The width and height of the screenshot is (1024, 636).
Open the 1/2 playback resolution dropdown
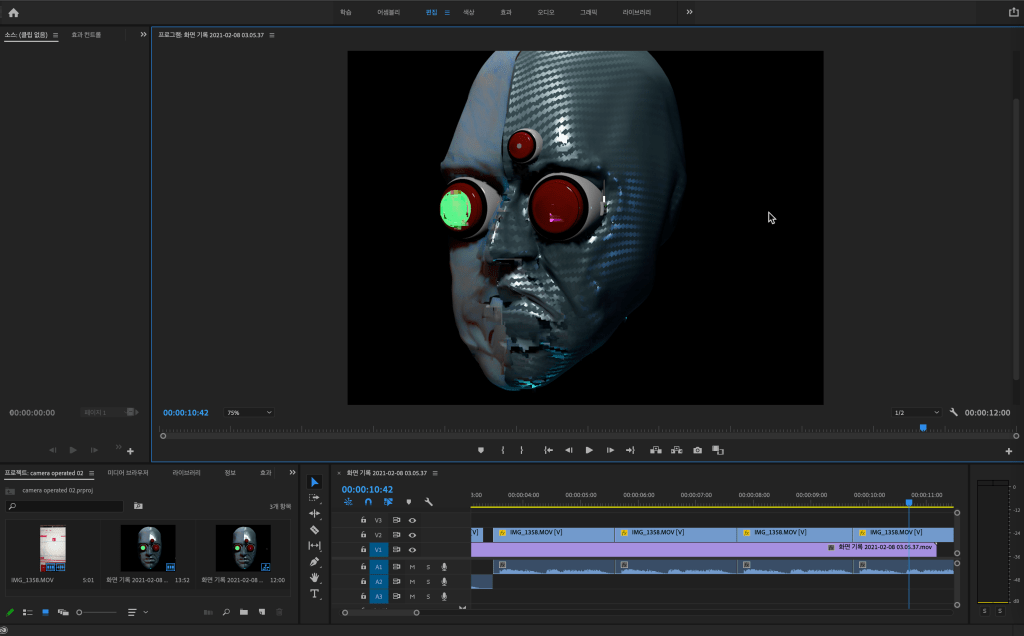916,412
